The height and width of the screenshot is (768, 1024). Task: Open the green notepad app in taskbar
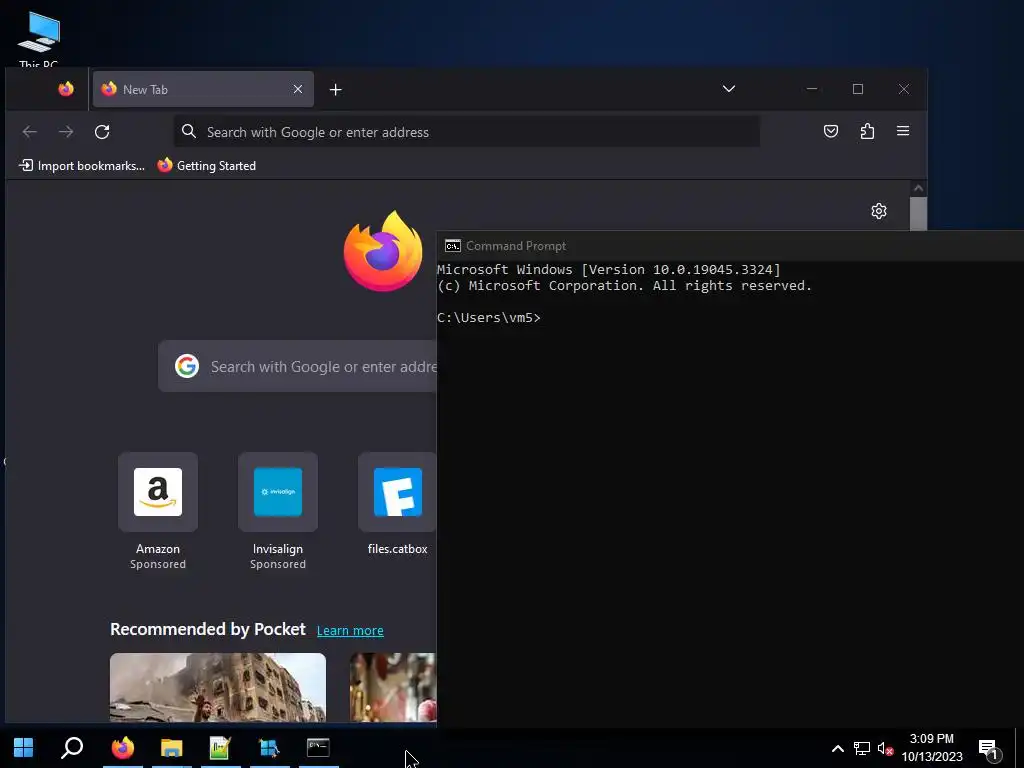(220, 748)
